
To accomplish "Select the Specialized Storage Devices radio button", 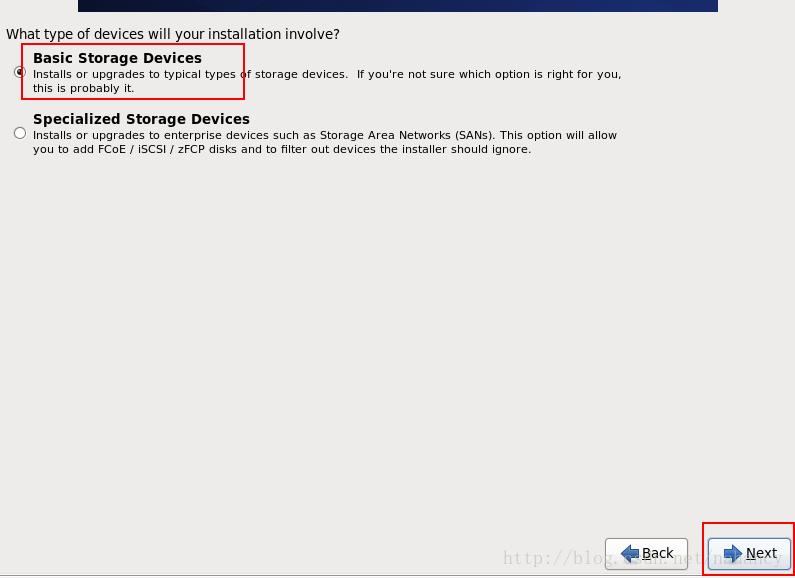I will [20, 133].
